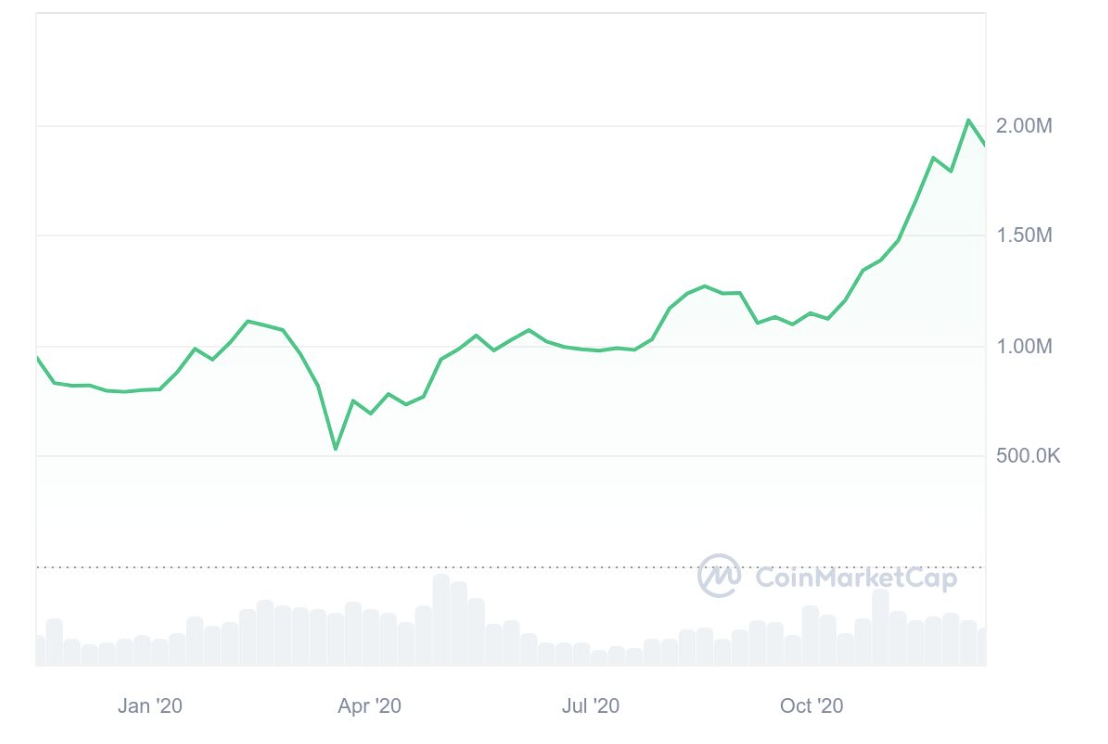This screenshot has width=1108, height=744.
Task: Click the Jul '20 axis label
Action: (591, 705)
